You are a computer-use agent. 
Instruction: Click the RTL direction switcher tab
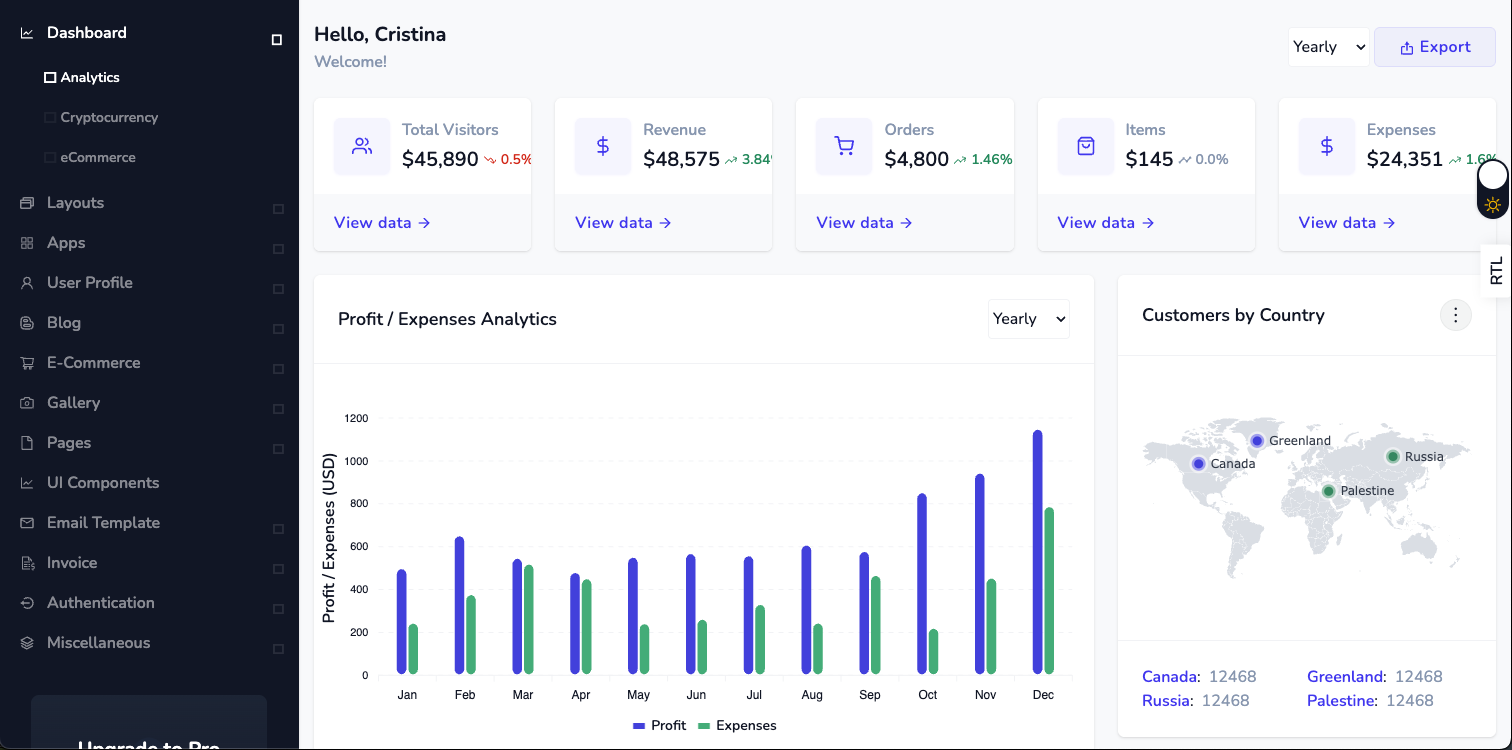[x=1496, y=271]
